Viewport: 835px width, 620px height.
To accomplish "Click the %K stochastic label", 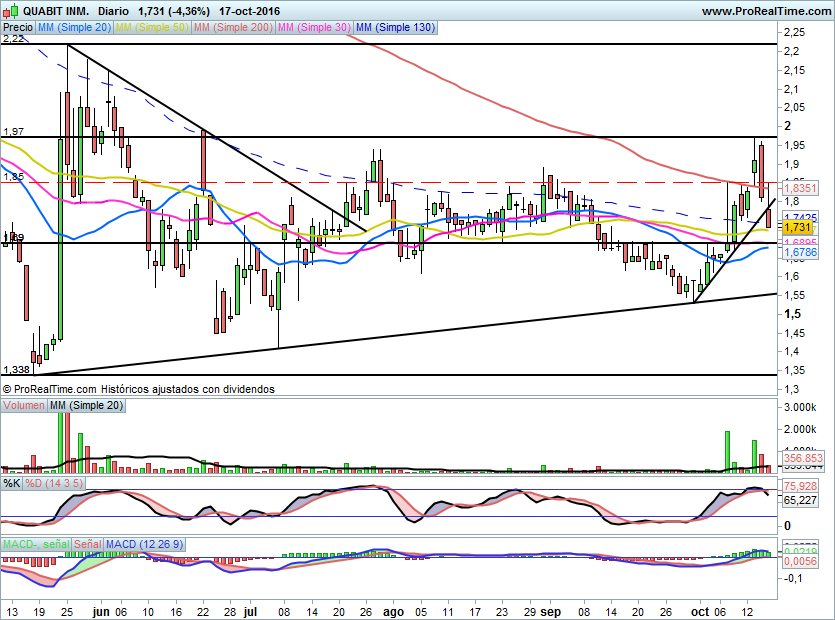I will [12, 483].
